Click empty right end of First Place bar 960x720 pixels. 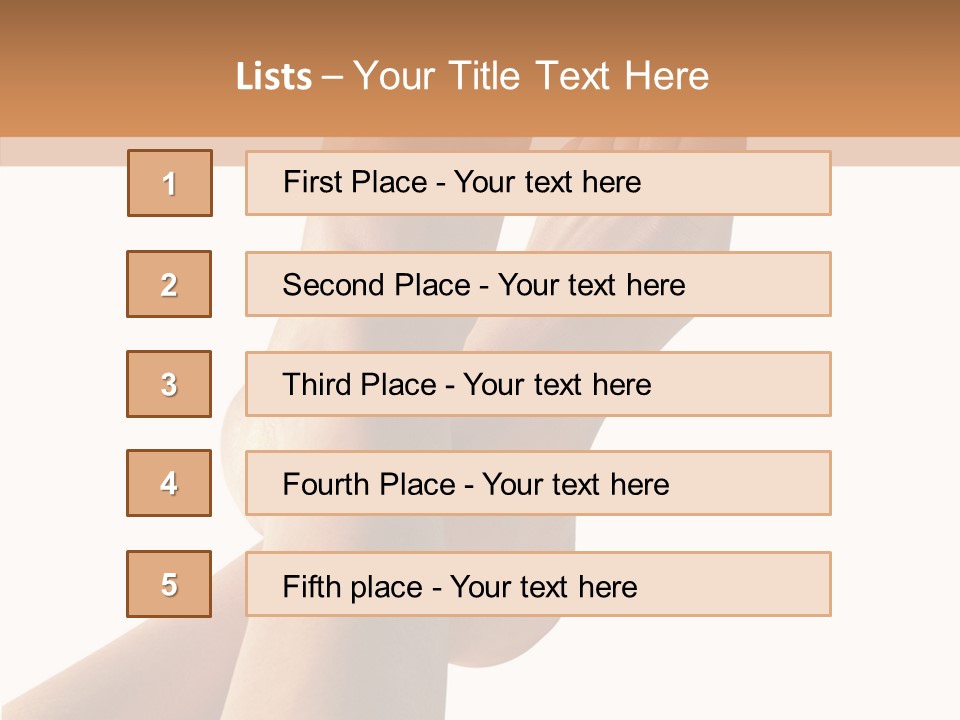click(x=760, y=183)
